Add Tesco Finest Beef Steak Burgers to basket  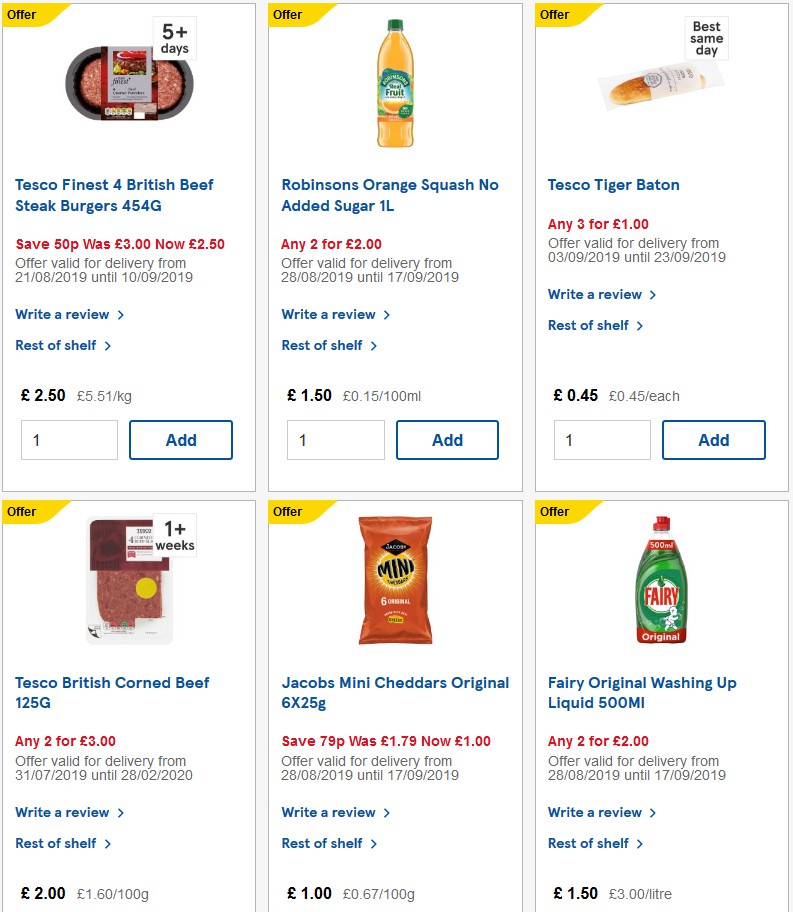180,440
